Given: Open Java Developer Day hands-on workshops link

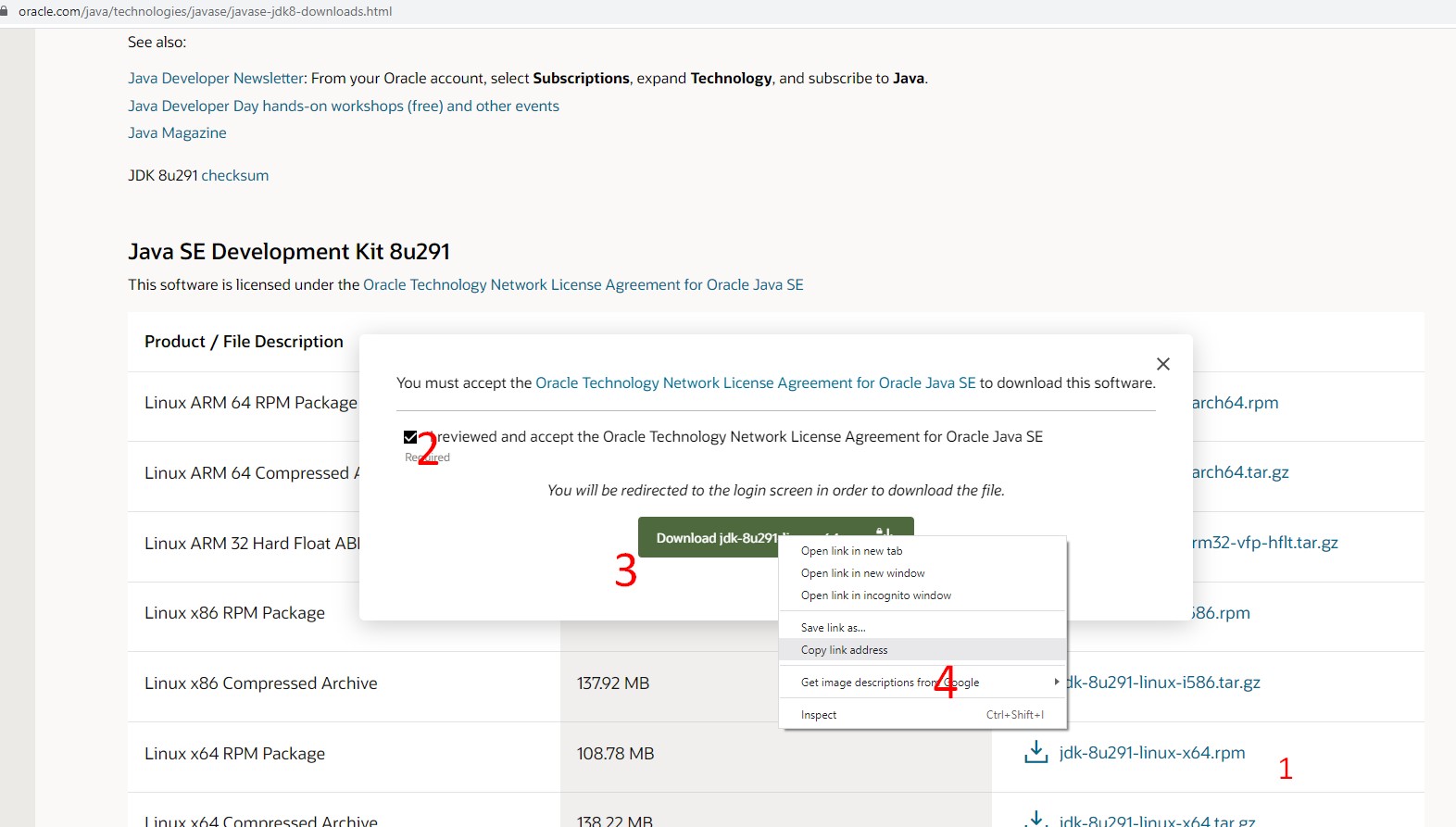Looking at the screenshot, I should pos(344,107).
